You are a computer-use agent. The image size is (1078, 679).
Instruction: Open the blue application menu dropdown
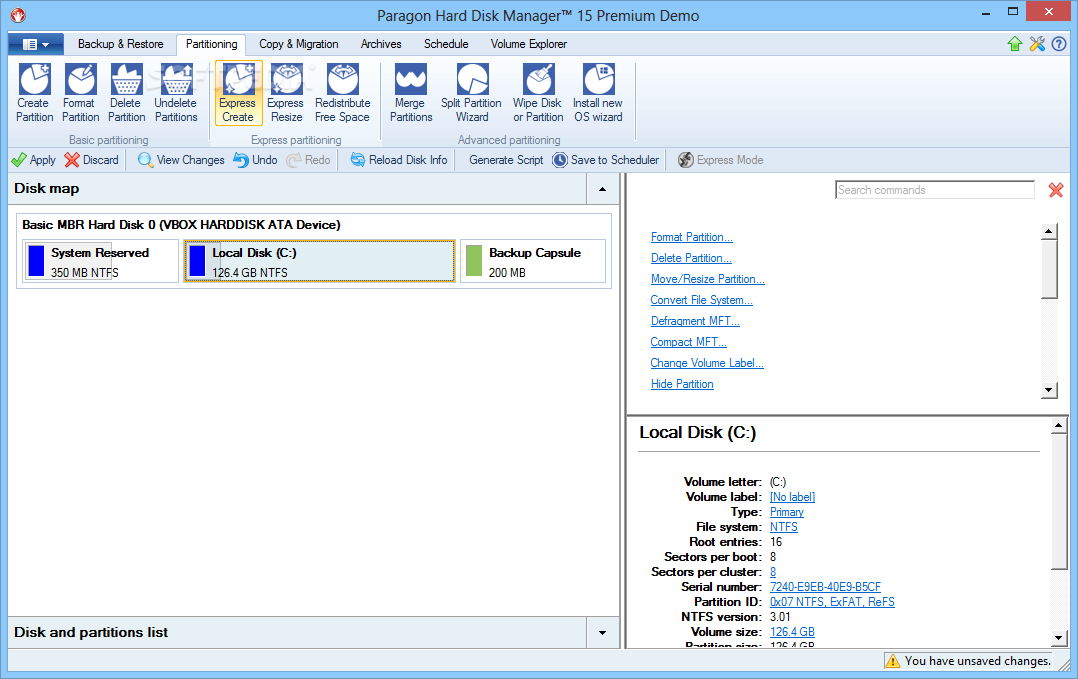coord(36,45)
